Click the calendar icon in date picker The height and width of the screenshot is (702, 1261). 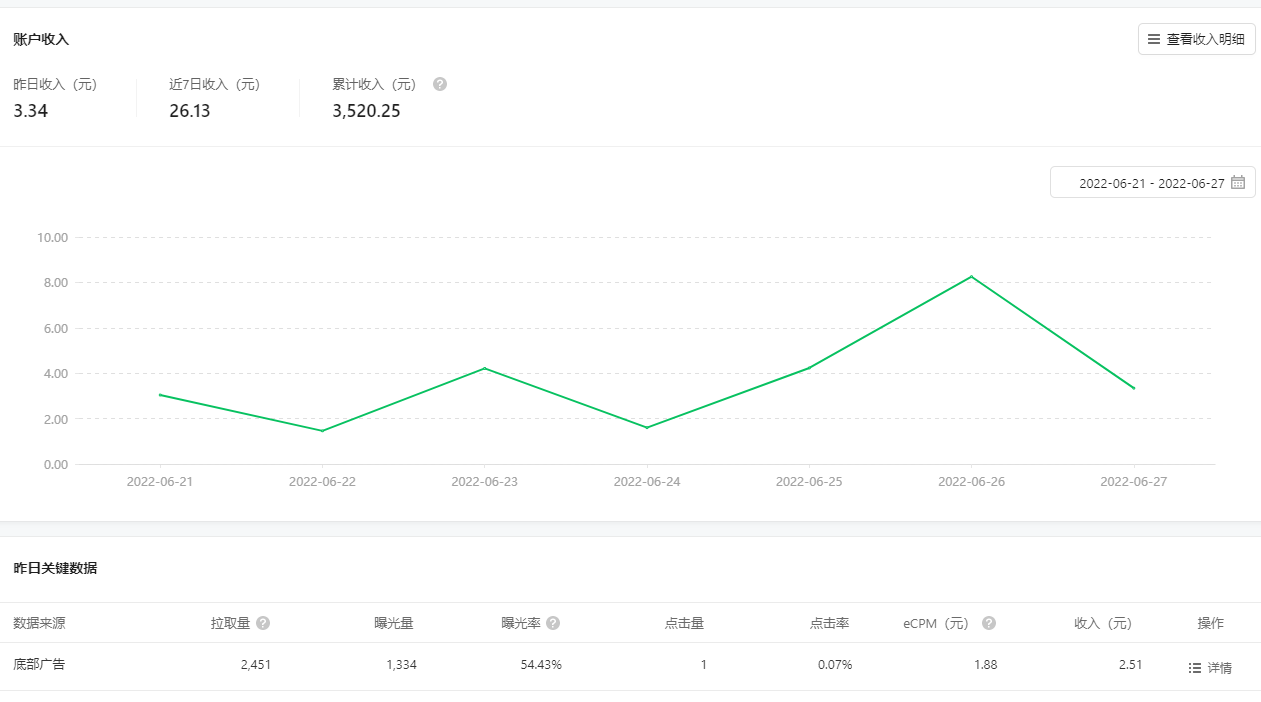1238,183
